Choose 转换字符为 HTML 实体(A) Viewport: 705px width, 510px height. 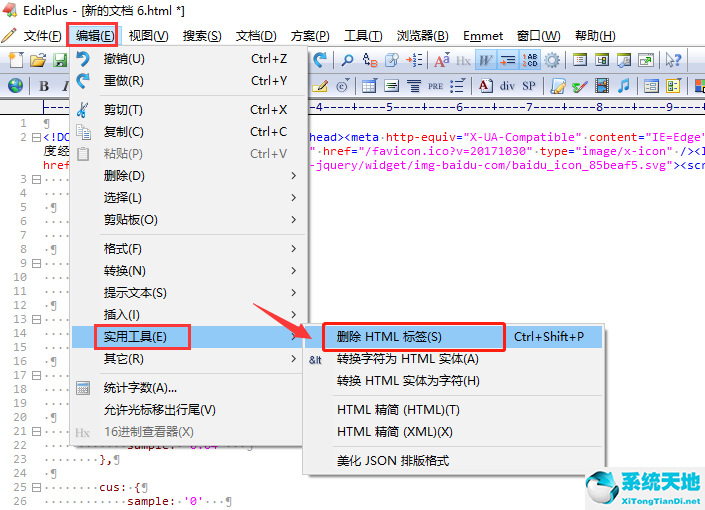pos(453,359)
